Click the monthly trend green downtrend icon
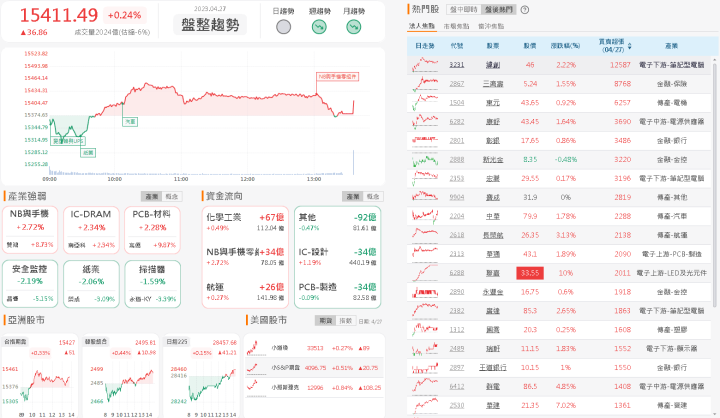The height and width of the screenshot is (418, 720). coord(354,27)
